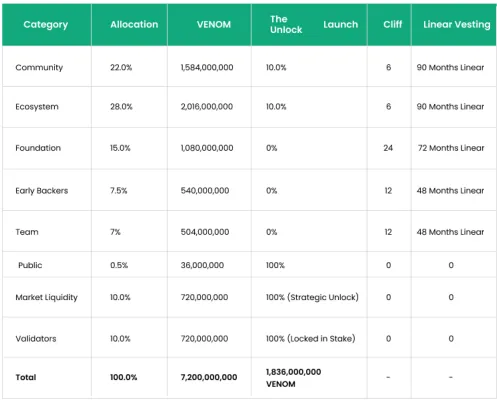Viewport: 497px width, 400px height.
Task: Click Validators row's '10.0%' allocation
Action: click(x=120, y=339)
